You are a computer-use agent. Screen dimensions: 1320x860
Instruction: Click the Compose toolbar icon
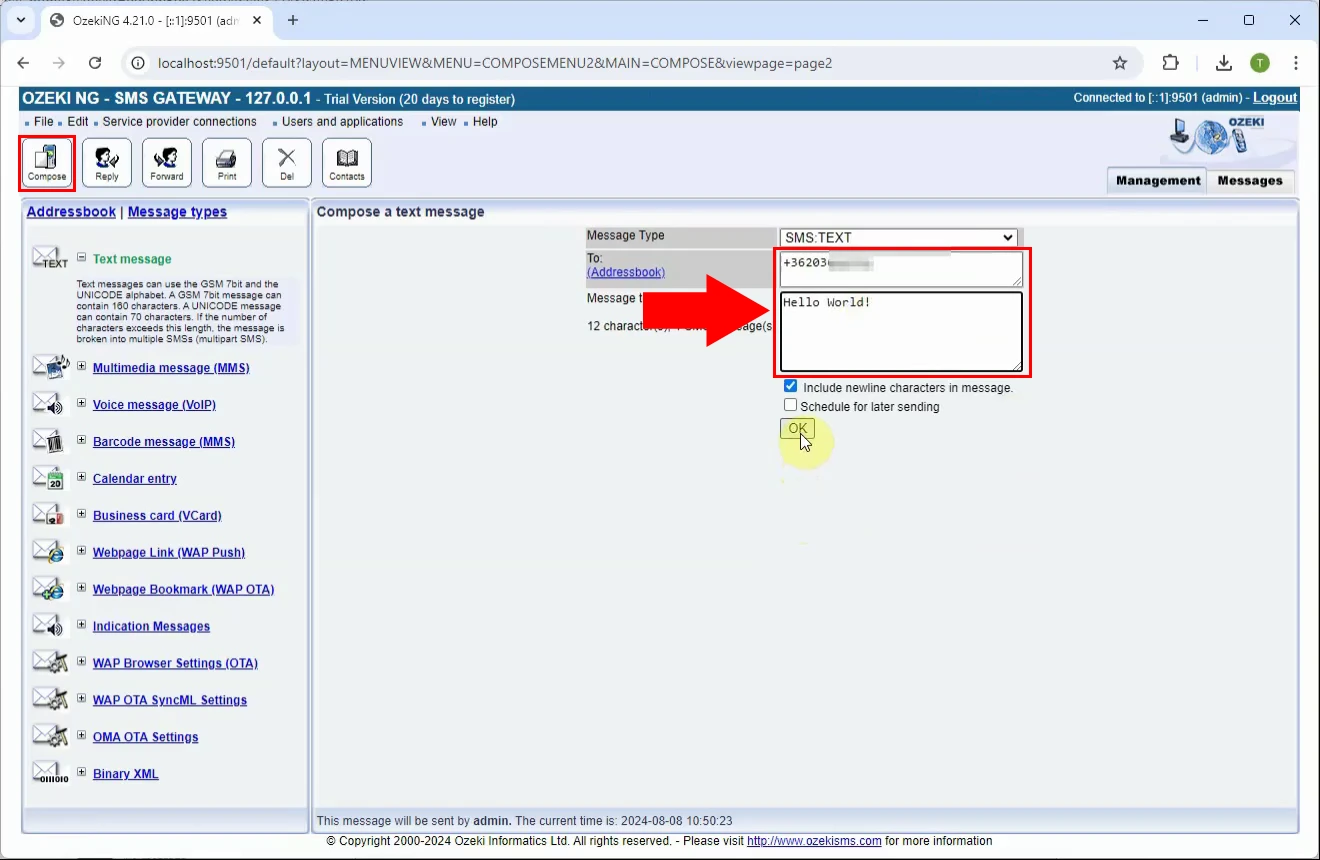(x=47, y=162)
